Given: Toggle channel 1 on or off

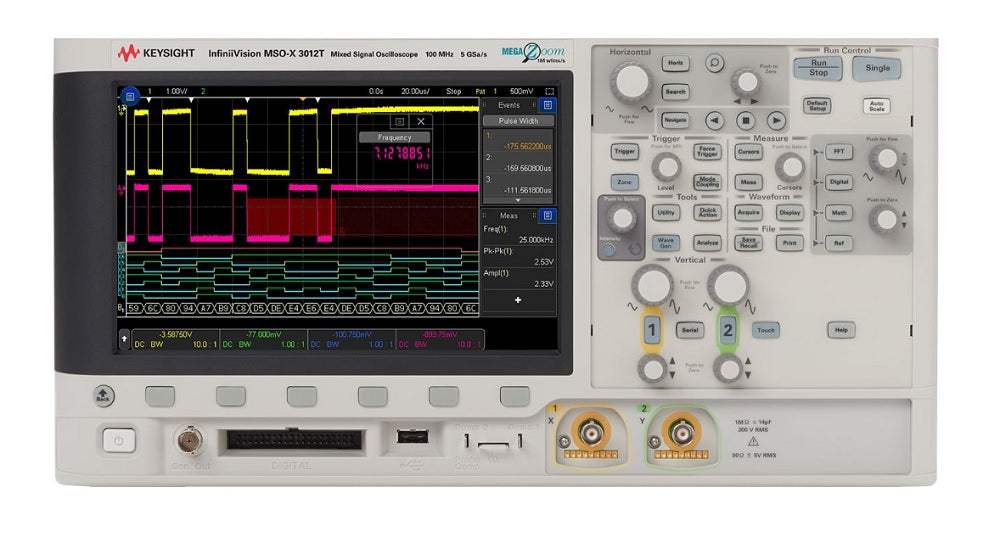Looking at the screenshot, I should pyautogui.click(x=652, y=330).
